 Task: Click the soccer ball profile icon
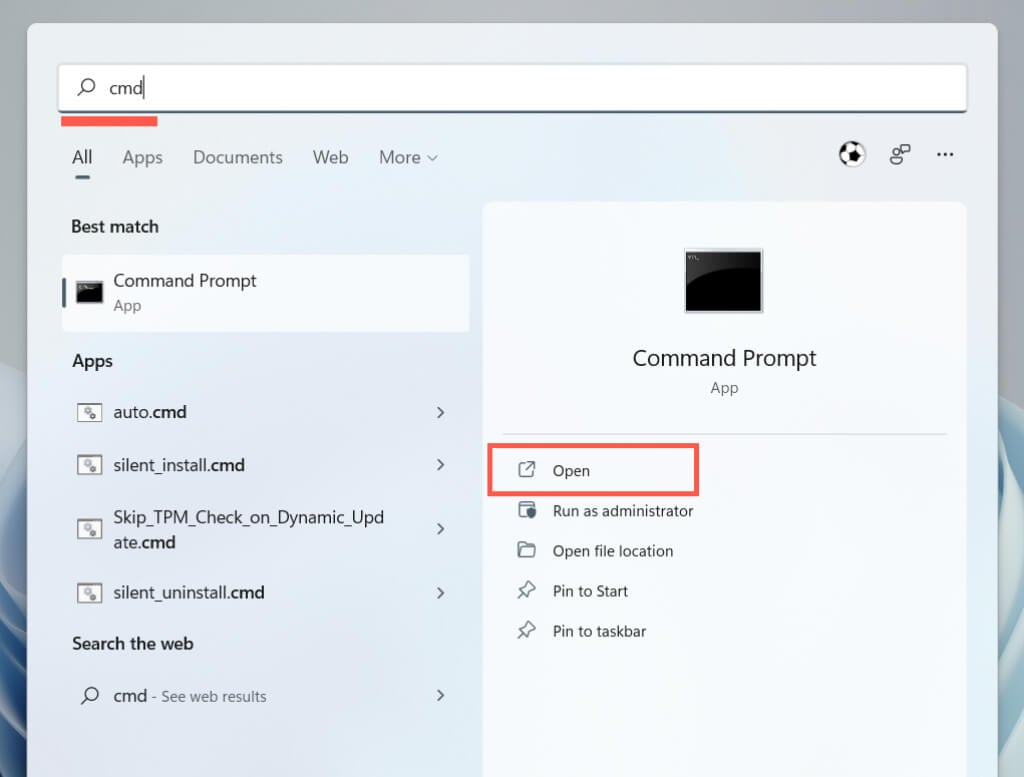852,154
